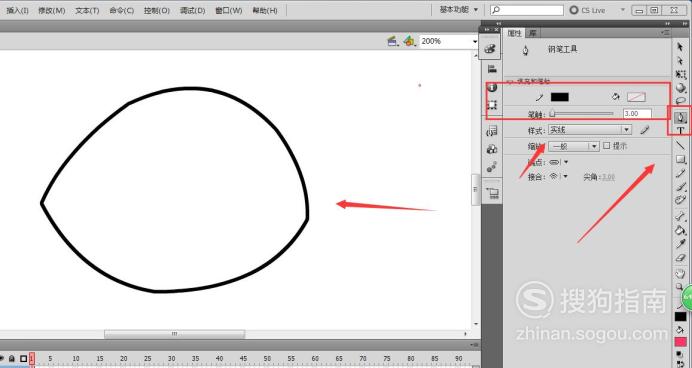Select the Lasso tool
Image resolution: width=692 pixels, height=368 pixels.
pyautogui.click(x=680, y=101)
